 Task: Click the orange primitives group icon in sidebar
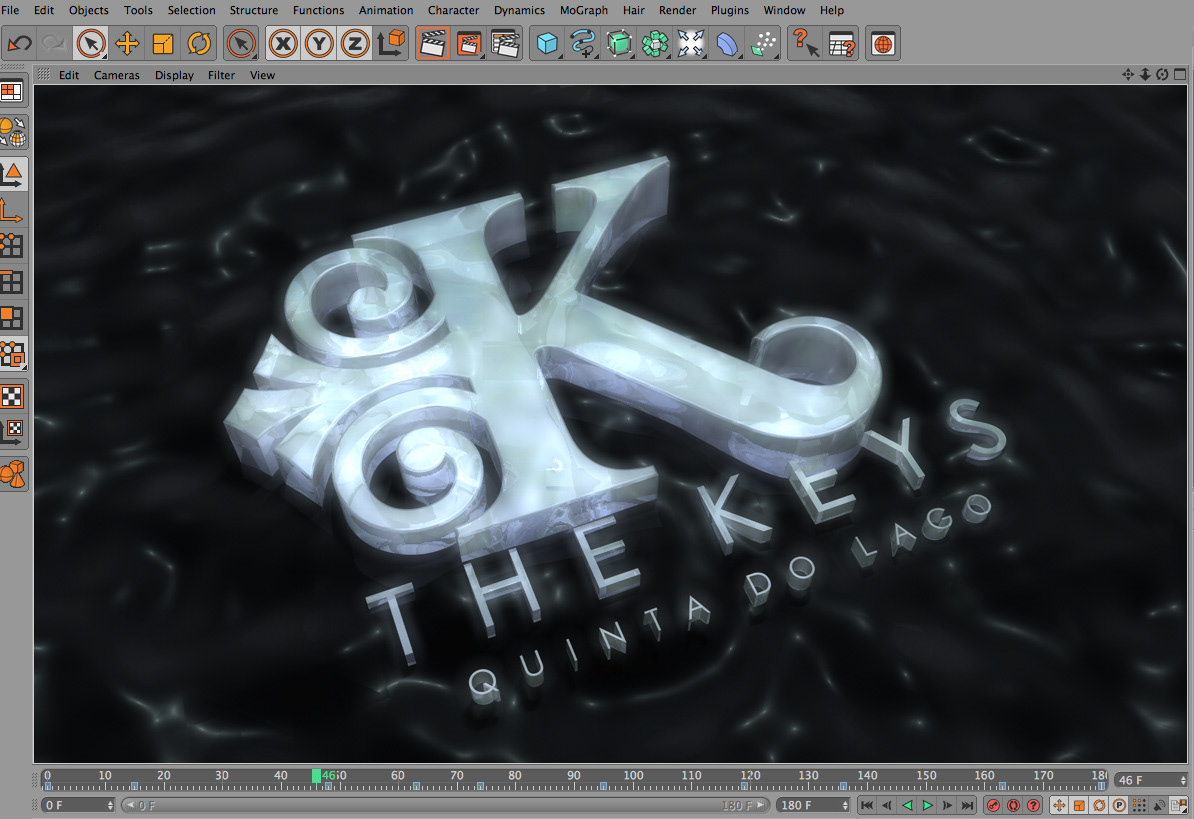[x=13, y=473]
